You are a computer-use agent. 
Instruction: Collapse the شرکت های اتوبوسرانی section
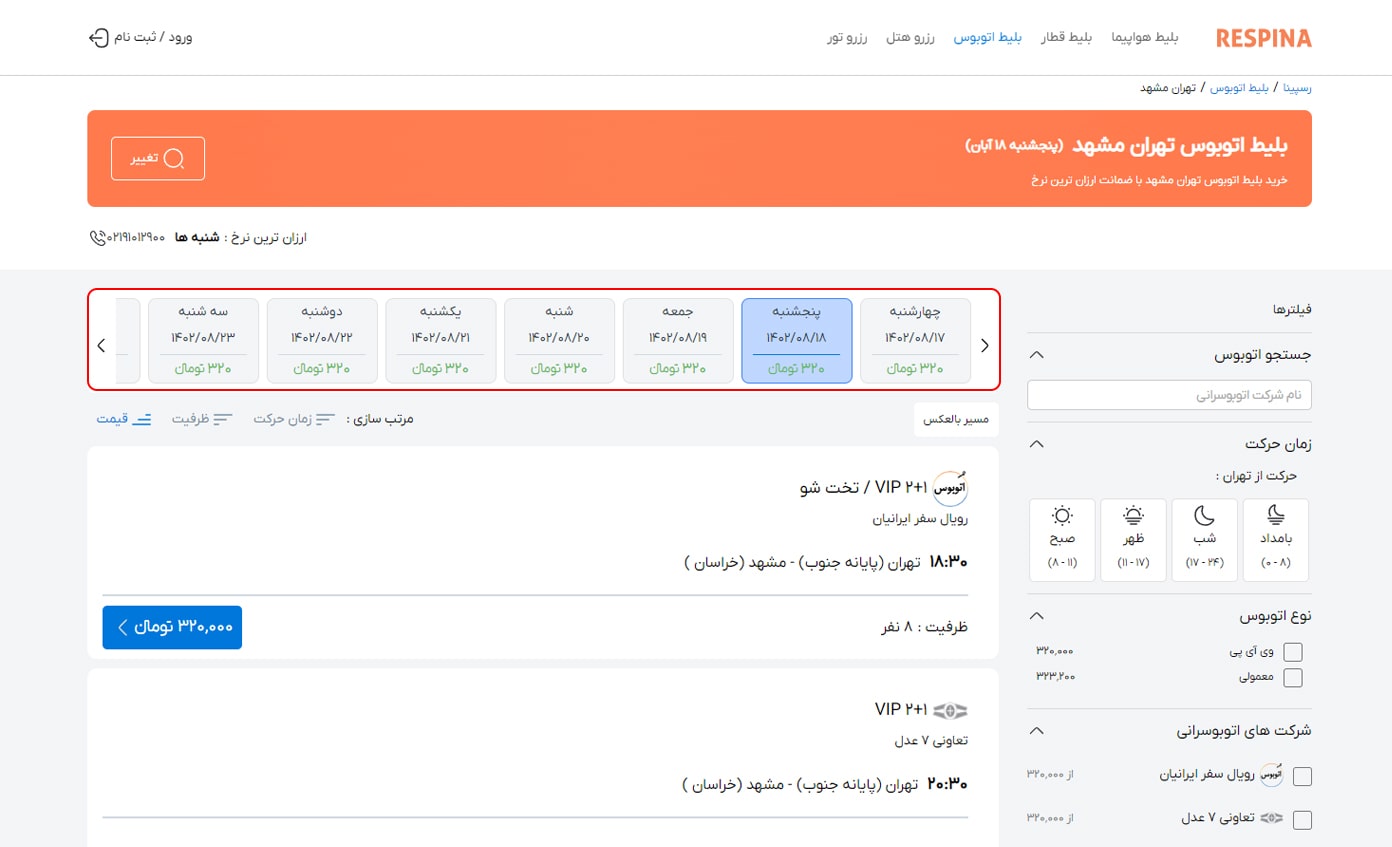tap(1036, 730)
